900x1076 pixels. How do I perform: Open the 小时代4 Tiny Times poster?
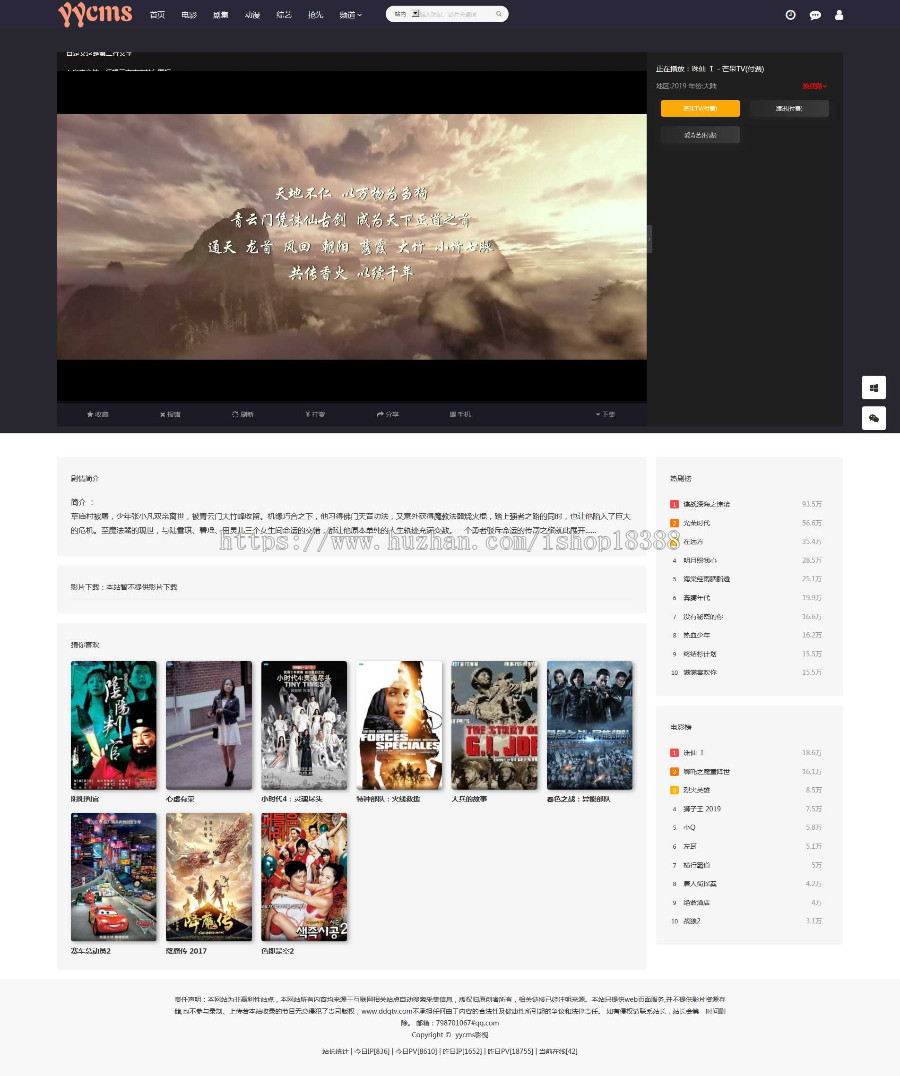point(304,725)
